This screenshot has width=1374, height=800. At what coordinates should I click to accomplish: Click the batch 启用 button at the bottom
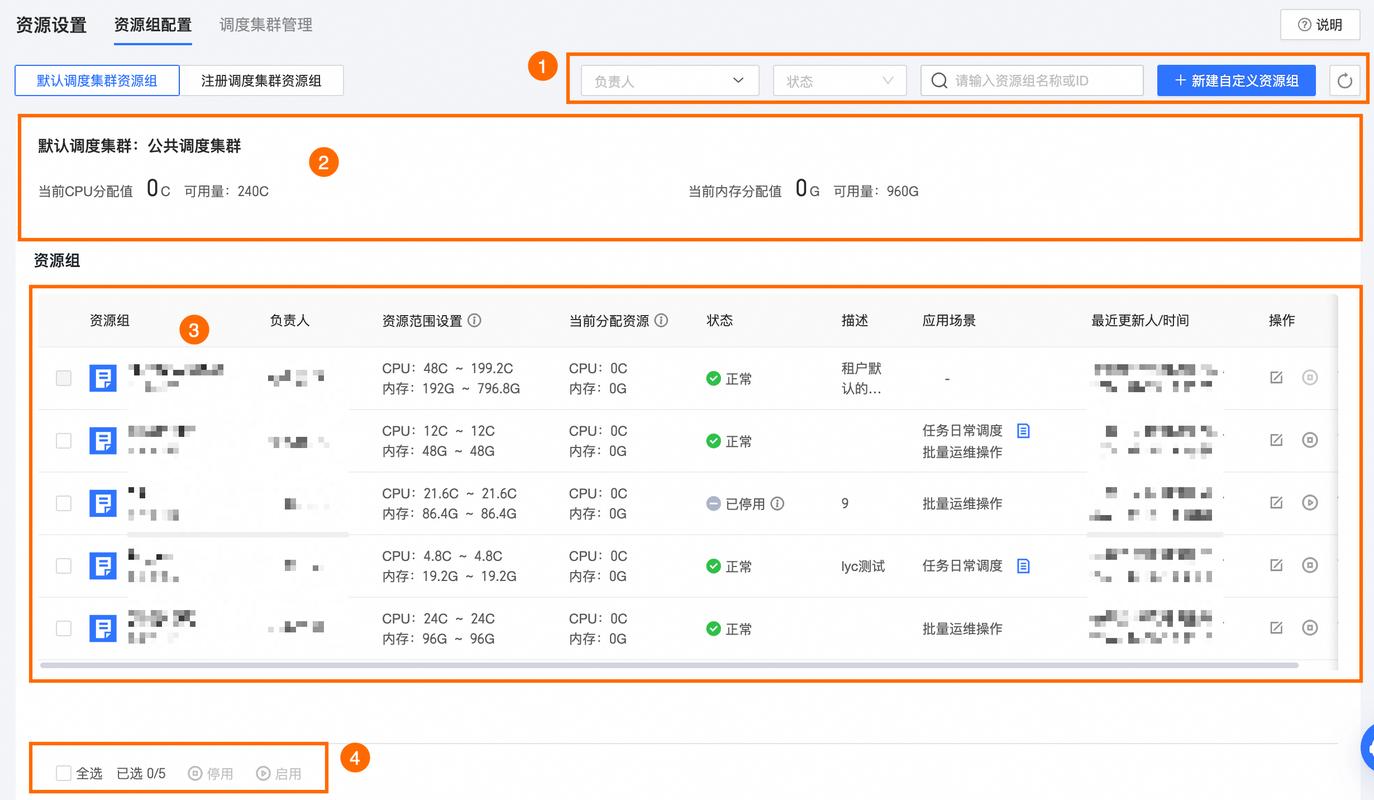(x=278, y=773)
